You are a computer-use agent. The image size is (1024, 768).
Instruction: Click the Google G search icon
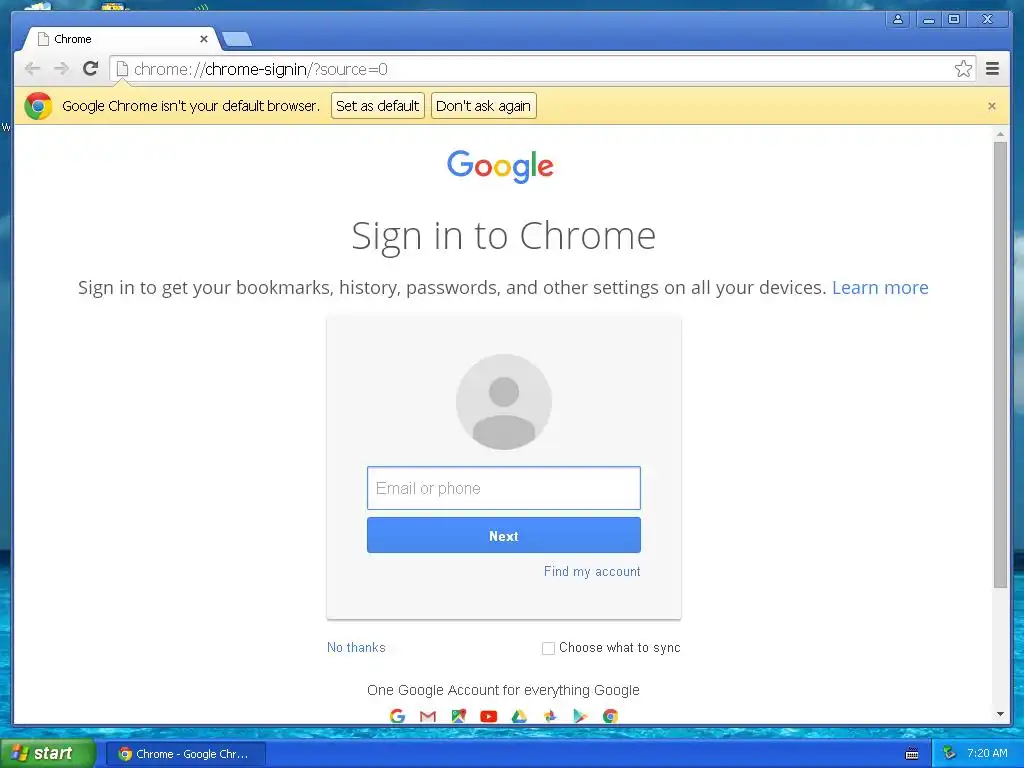397,716
